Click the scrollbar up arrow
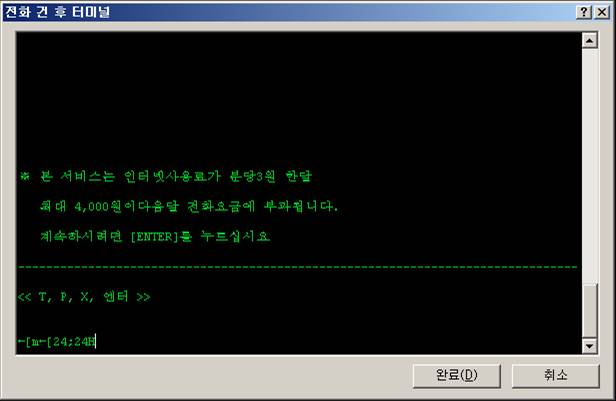The height and width of the screenshot is (401, 616). click(589, 40)
